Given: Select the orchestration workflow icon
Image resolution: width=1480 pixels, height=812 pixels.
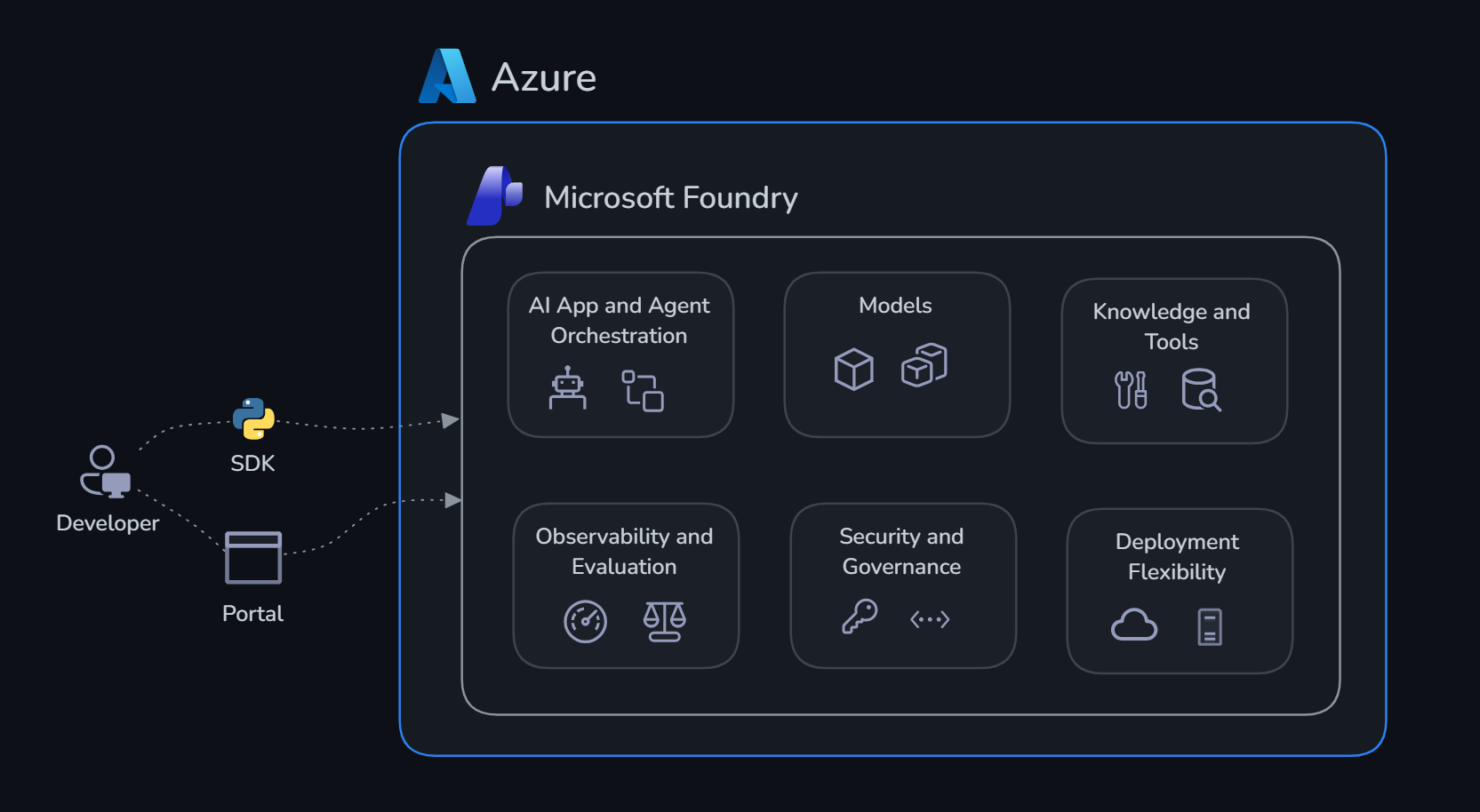Looking at the screenshot, I should click(643, 391).
